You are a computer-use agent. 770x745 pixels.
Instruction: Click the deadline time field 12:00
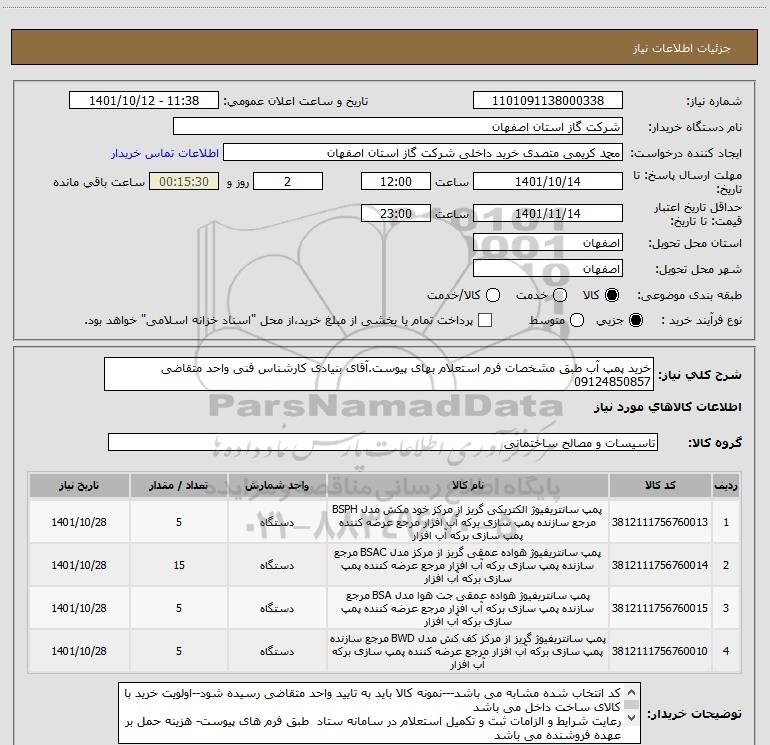click(396, 182)
